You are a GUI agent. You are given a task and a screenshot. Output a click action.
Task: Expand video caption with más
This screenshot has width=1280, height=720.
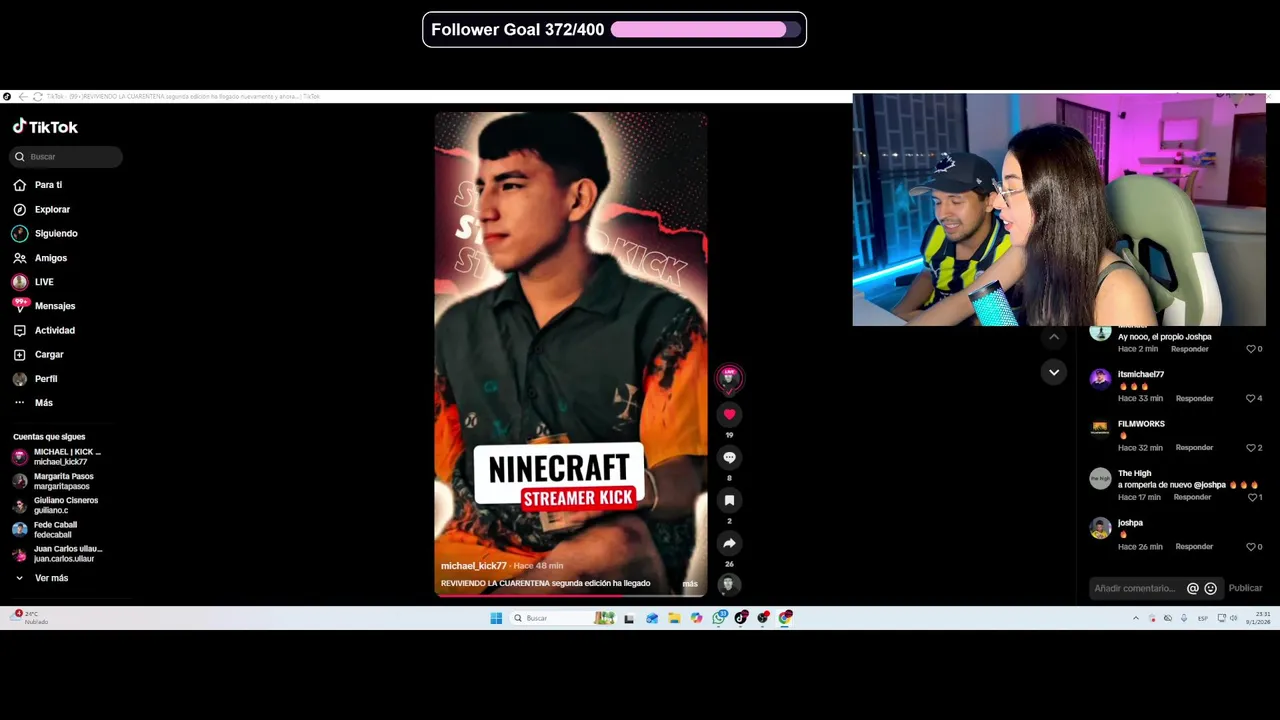click(690, 583)
